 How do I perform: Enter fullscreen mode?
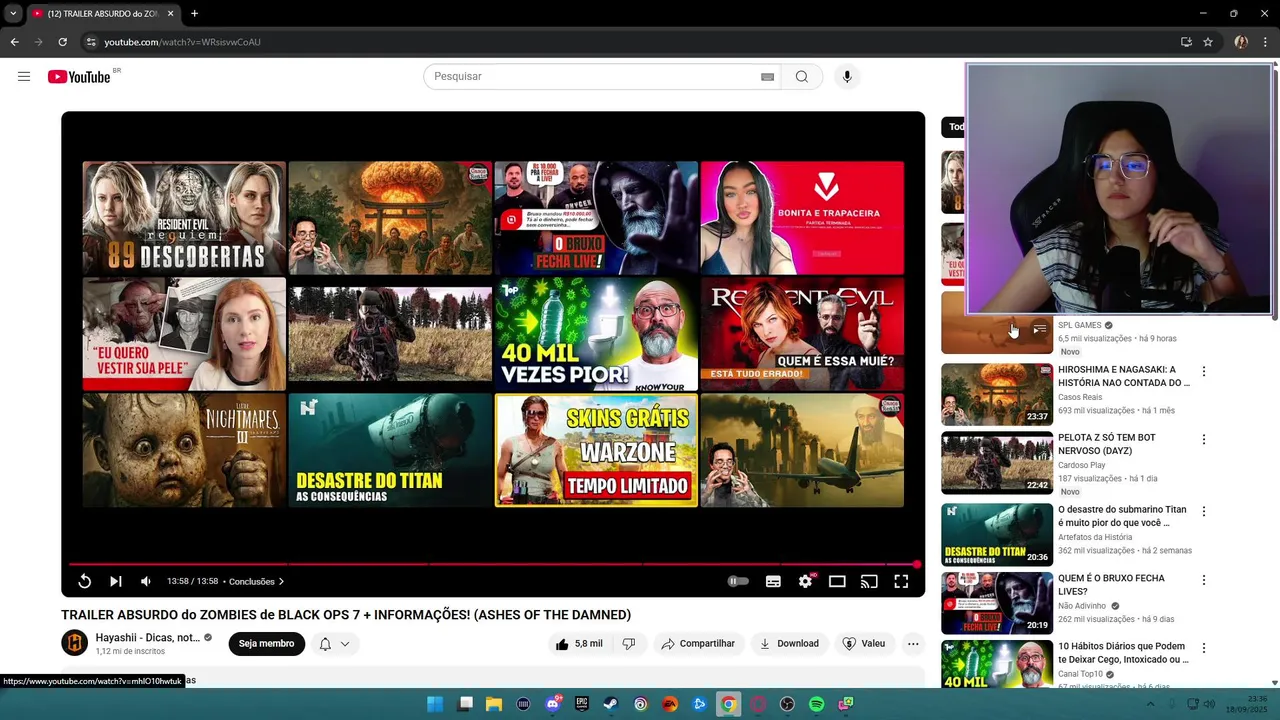pyautogui.click(x=901, y=581)
